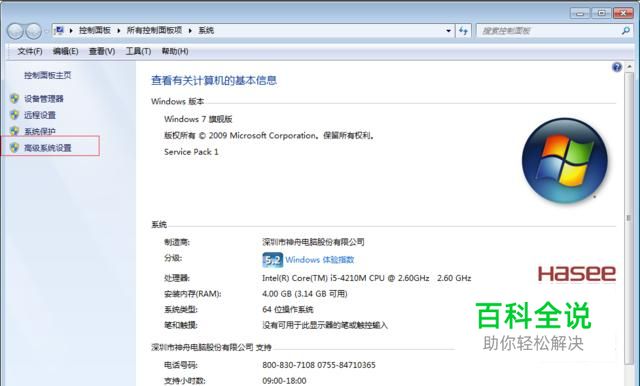Click the 5.2 rating score badge
The image size is (640, 386).
click(x=272, y=260)
